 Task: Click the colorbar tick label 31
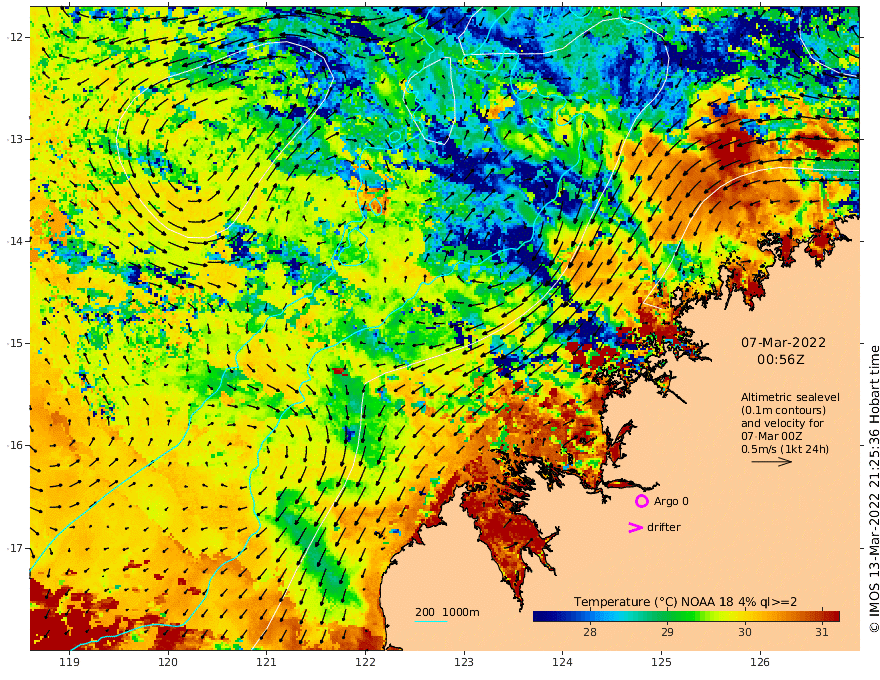coord(822,632)
